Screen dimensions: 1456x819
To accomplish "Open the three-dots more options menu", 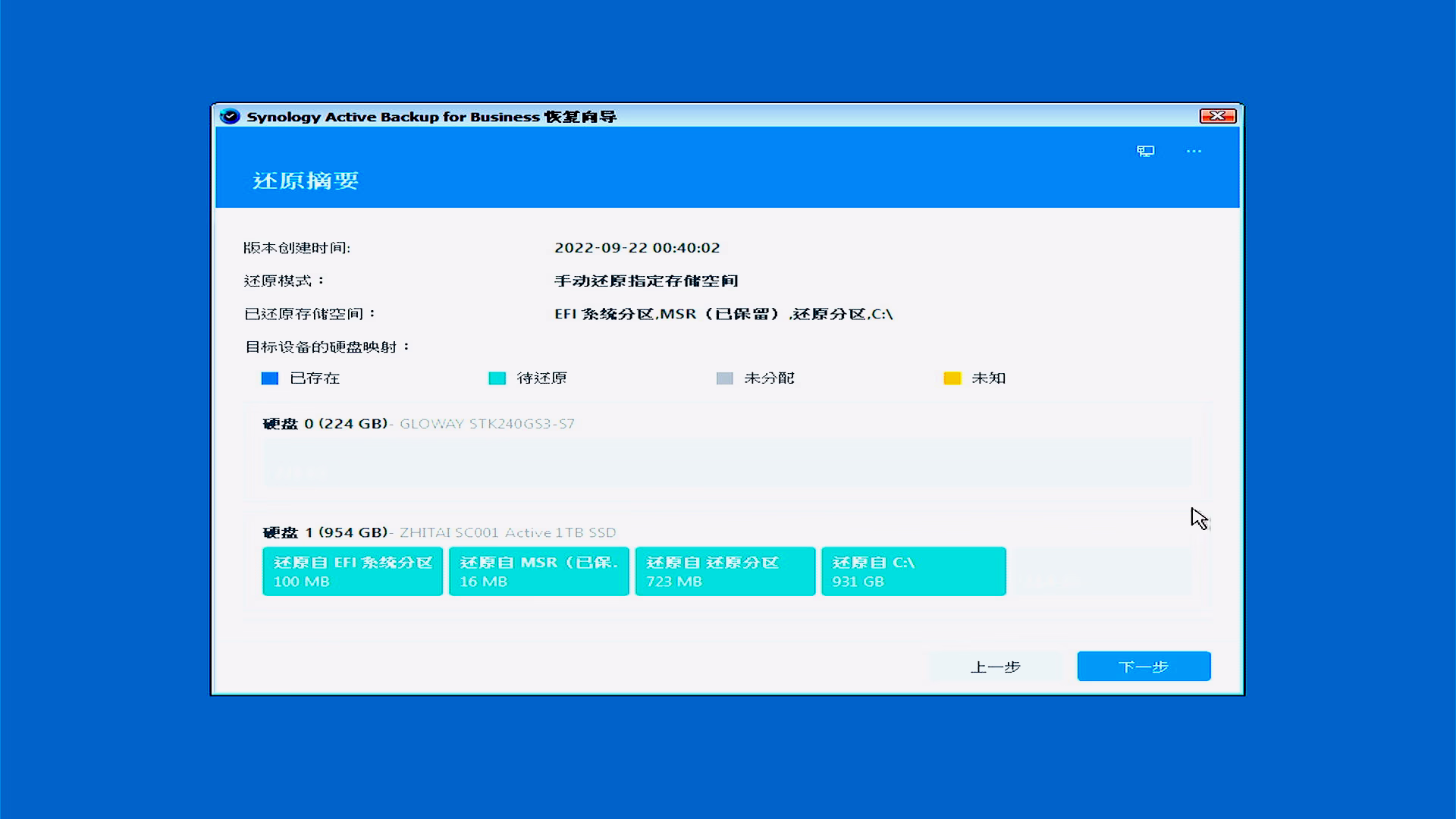I will (1194, 151).
